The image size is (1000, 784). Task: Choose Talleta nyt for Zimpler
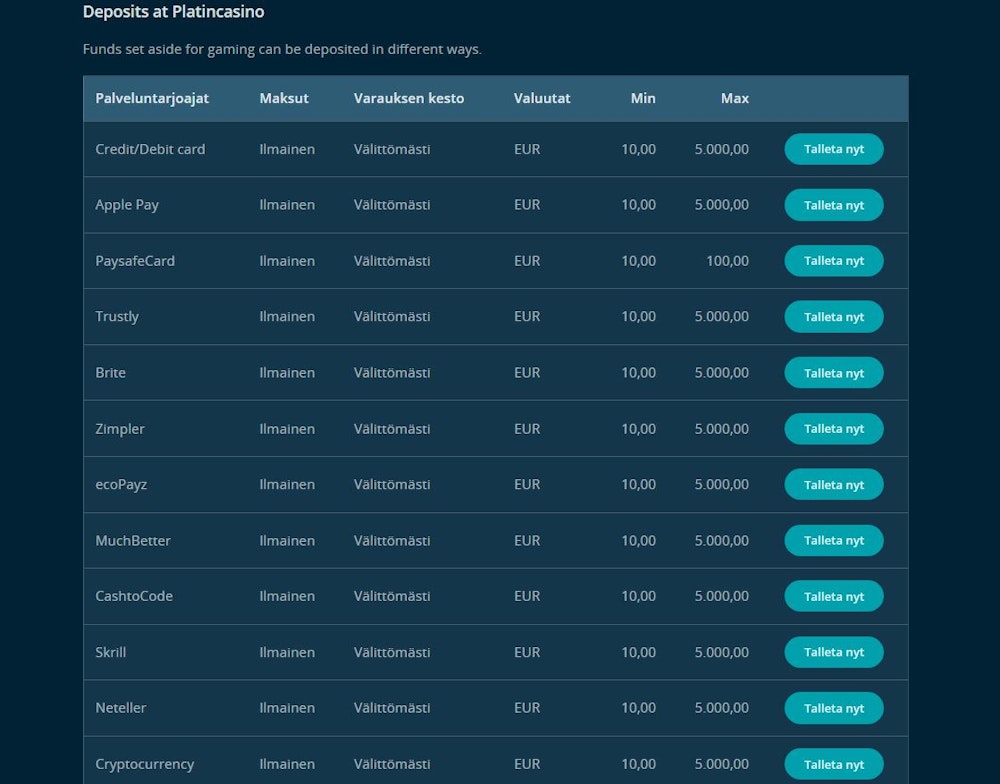point(833,429)
